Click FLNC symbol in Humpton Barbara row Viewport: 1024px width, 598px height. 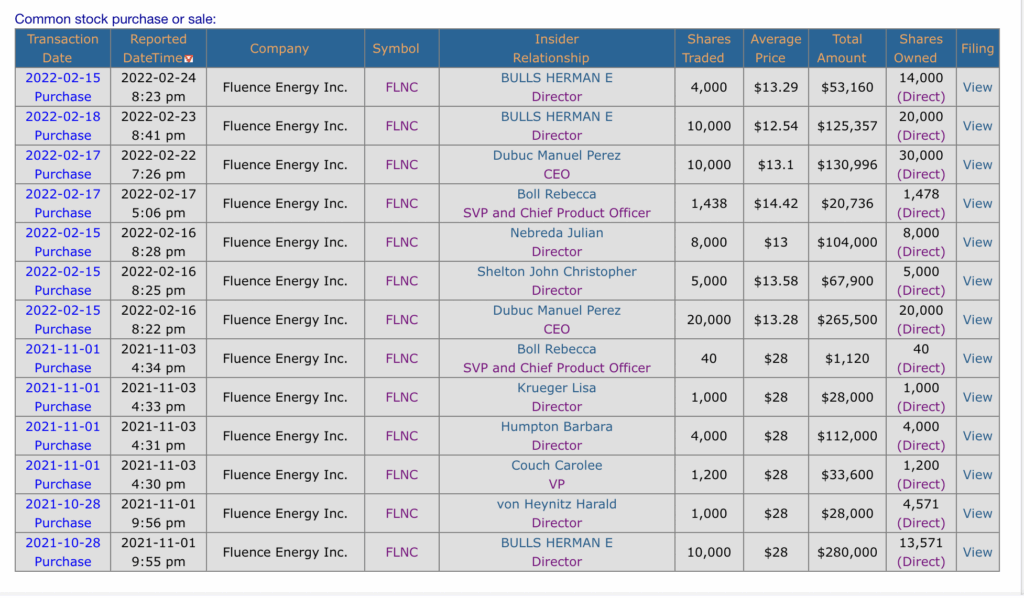402,436
